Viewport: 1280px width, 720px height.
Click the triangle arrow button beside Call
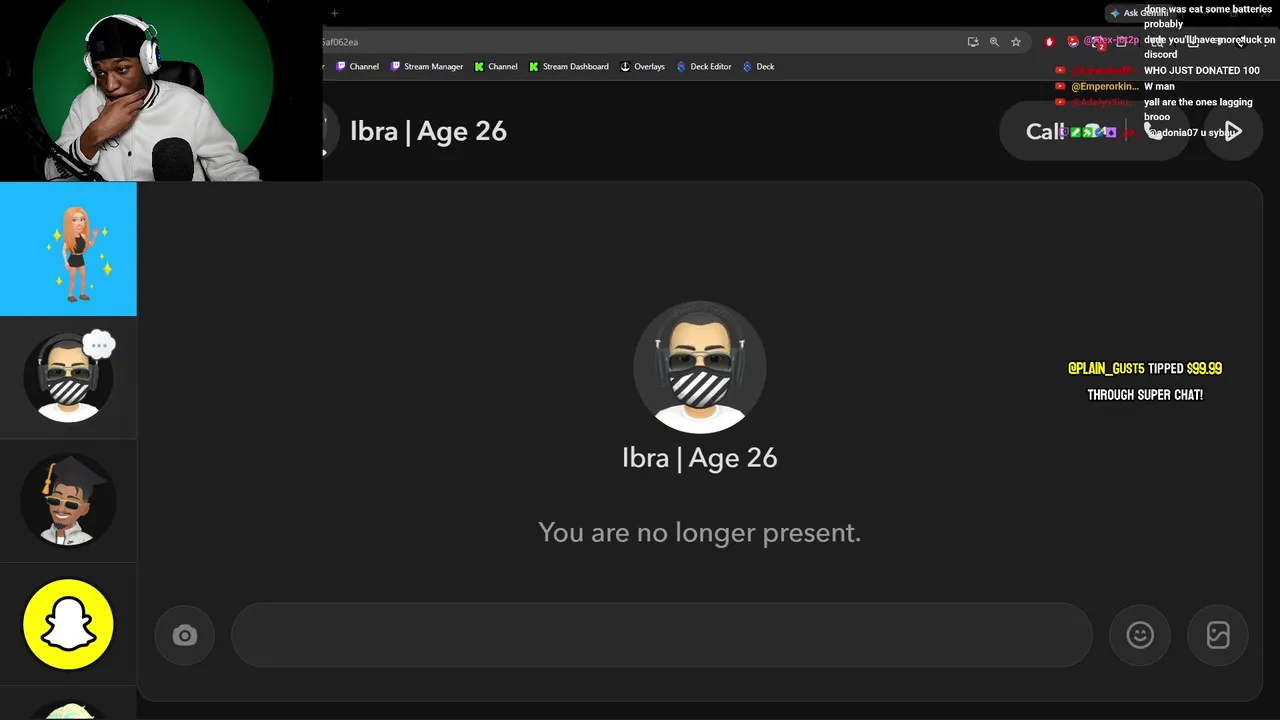[1233, 131]
